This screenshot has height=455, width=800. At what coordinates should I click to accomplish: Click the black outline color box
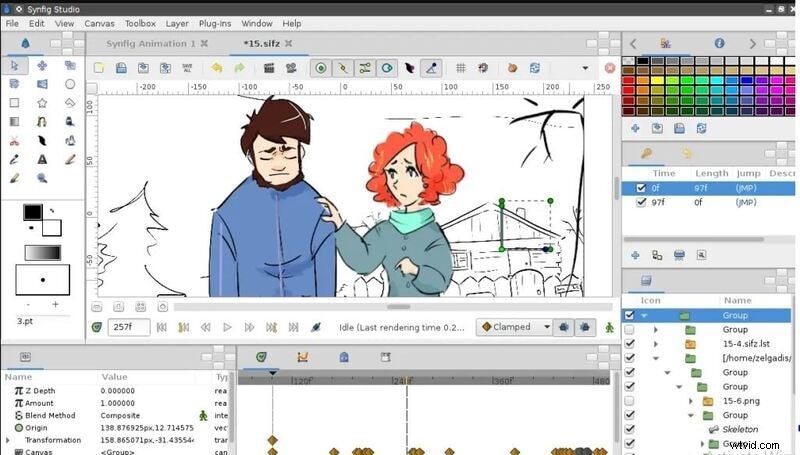(33, 212)
